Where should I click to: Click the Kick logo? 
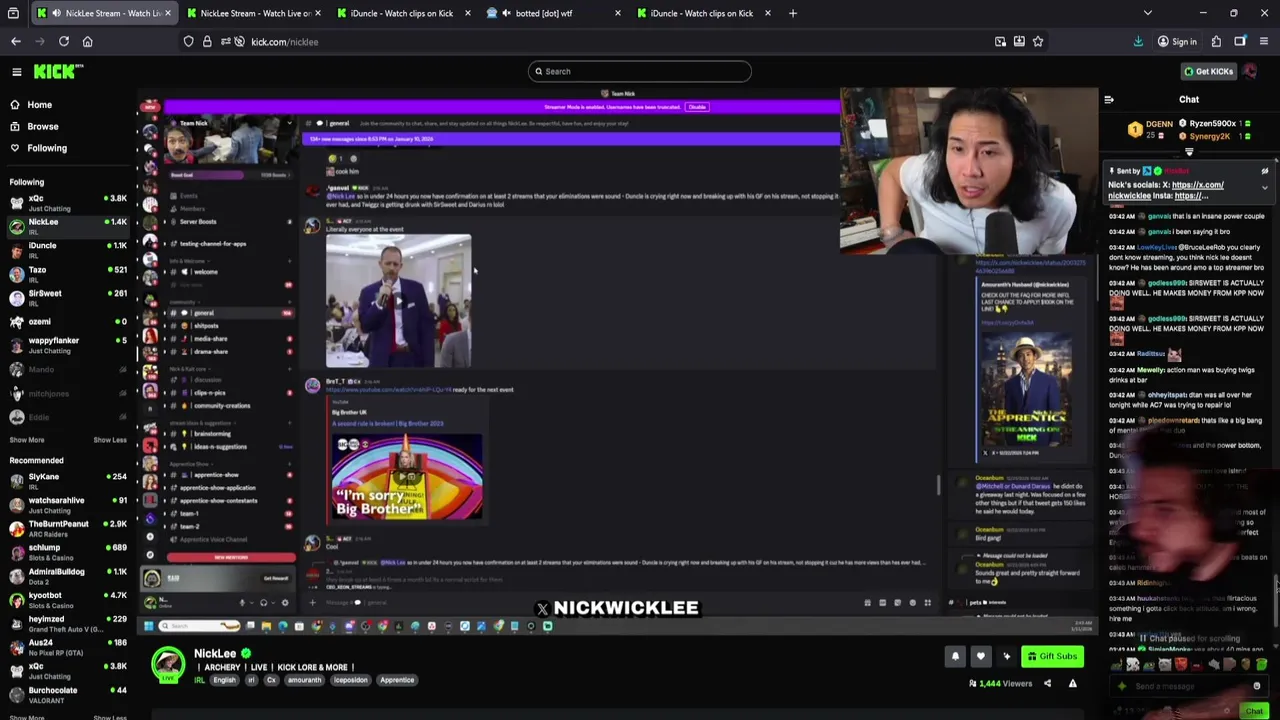pyautogui.click(x=58, y=71)
